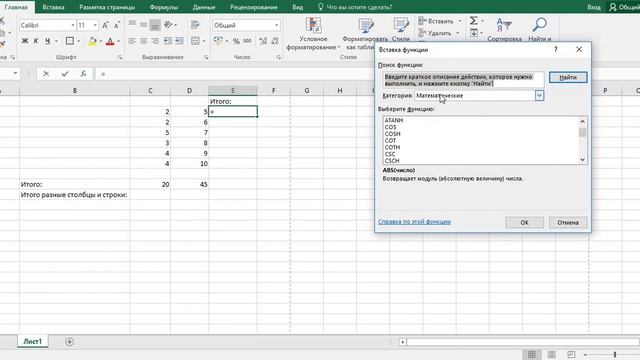Click Отмена in Insert Function dialog
Viewport: 640px width, 360px height.
568,222
